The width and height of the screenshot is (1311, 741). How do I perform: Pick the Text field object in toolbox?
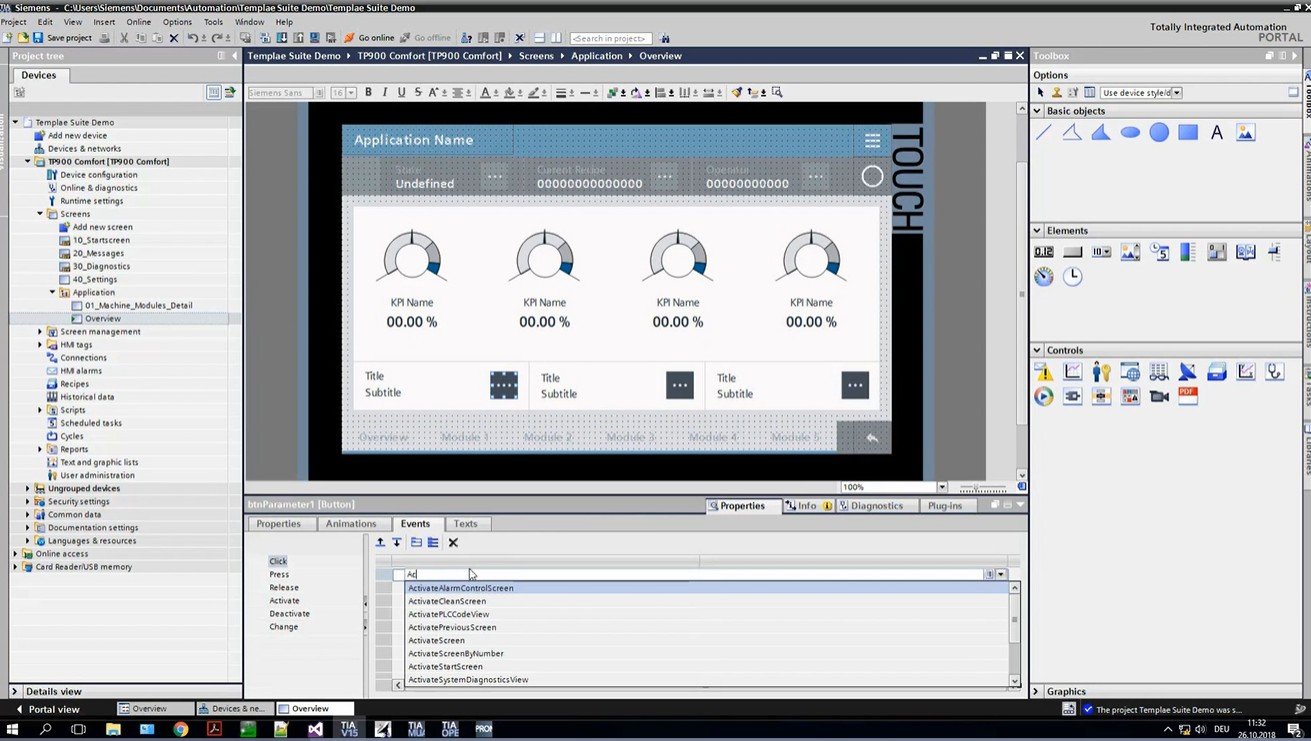(x=1217, y=132)
